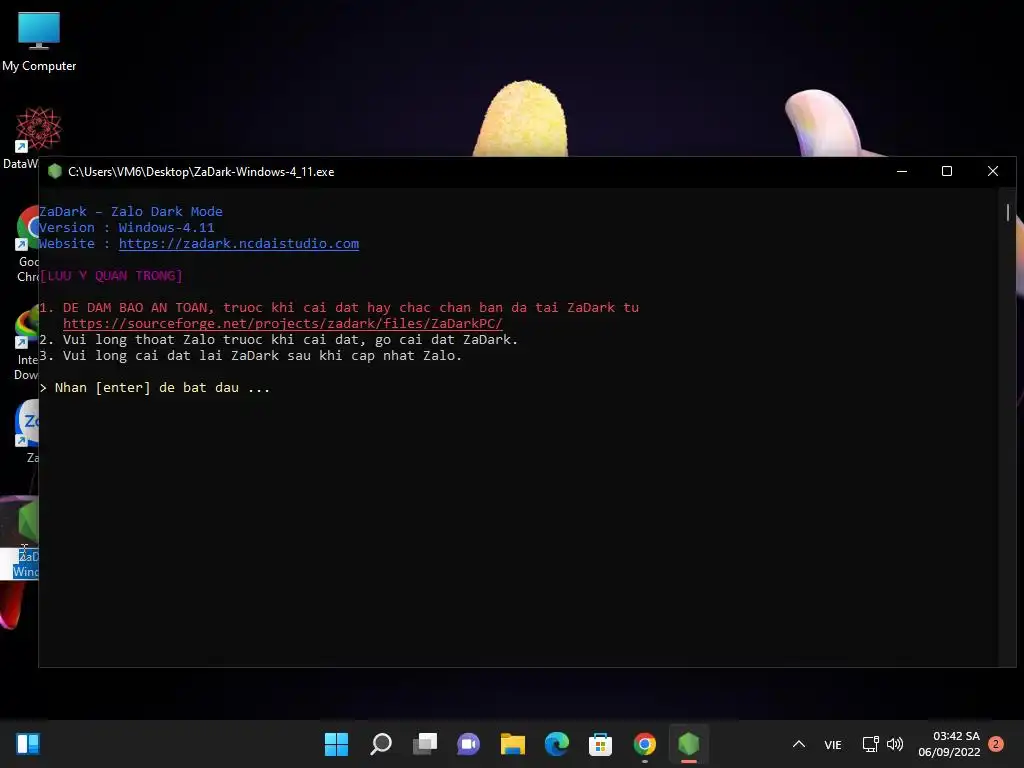Open the notification badge showing 2
The height and width of the screenshot is (768, 1024).
(996, 744)
